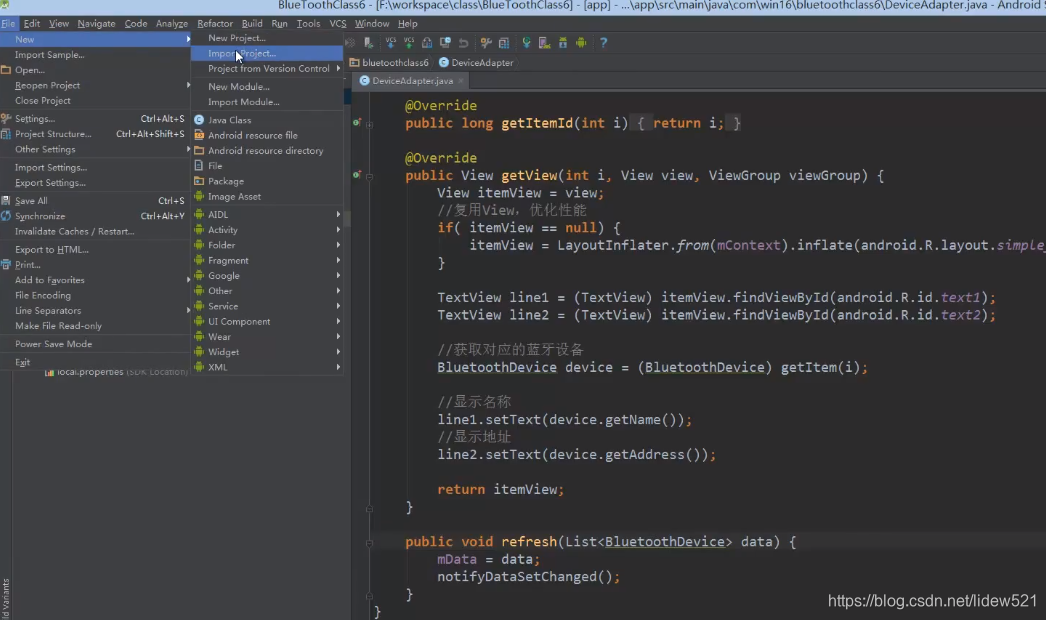The image size is (1046, 620).
Task: Select Import Module menu item
Action: (x=267, y=102)
